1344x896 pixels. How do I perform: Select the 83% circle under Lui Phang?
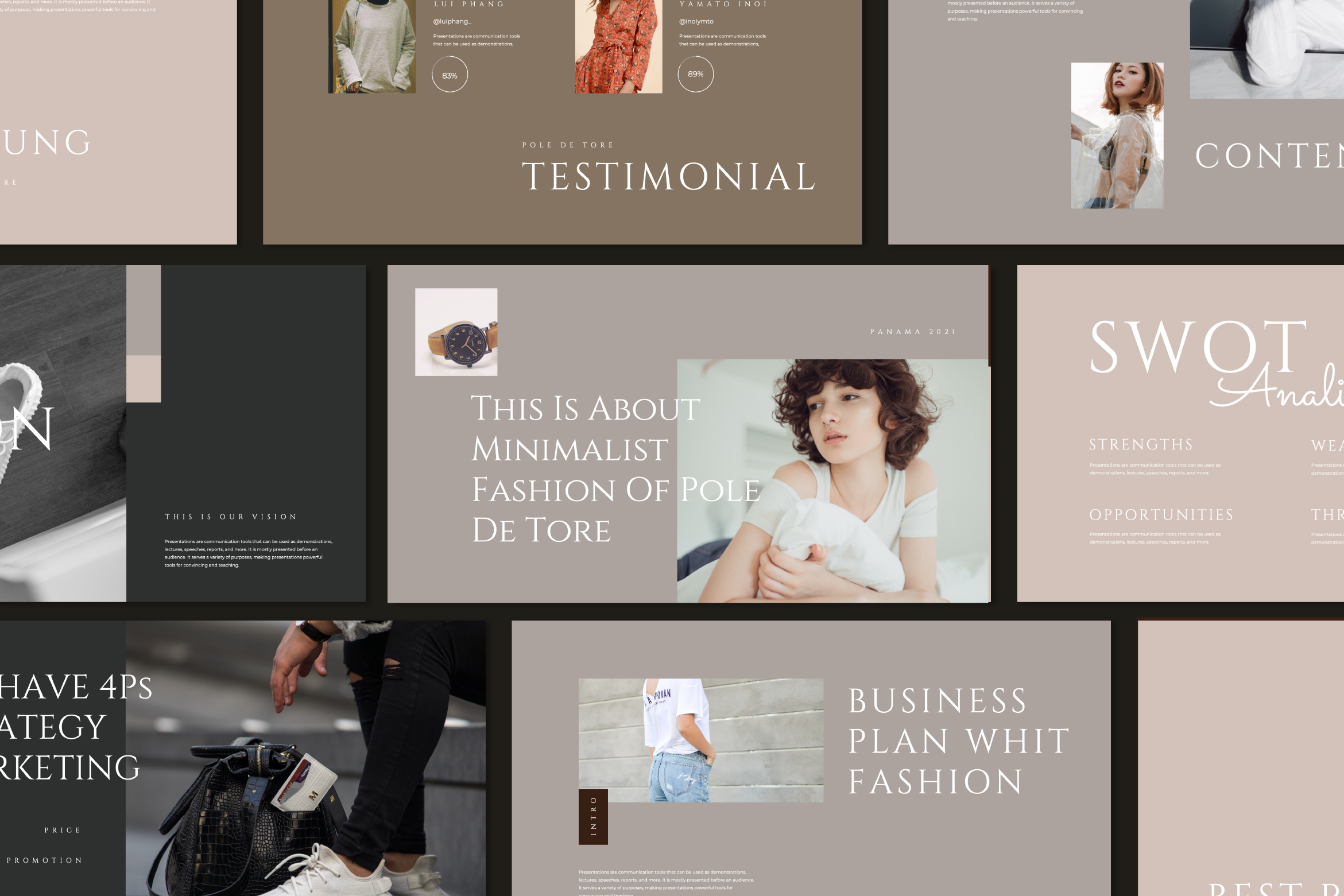[450, 75]
